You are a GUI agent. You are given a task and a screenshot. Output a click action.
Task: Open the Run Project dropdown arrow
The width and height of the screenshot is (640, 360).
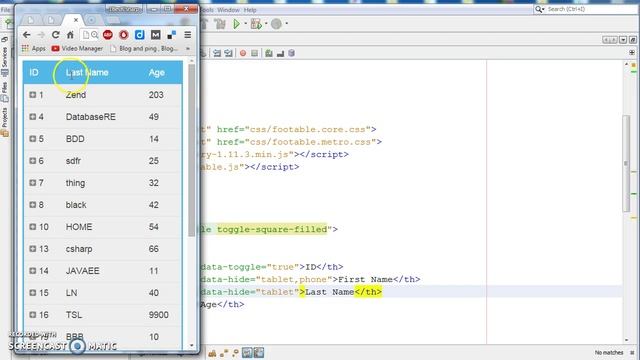245,24
